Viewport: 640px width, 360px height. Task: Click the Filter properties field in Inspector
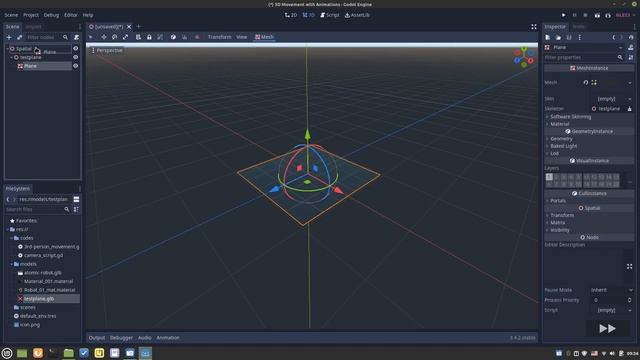click(584, 58)
